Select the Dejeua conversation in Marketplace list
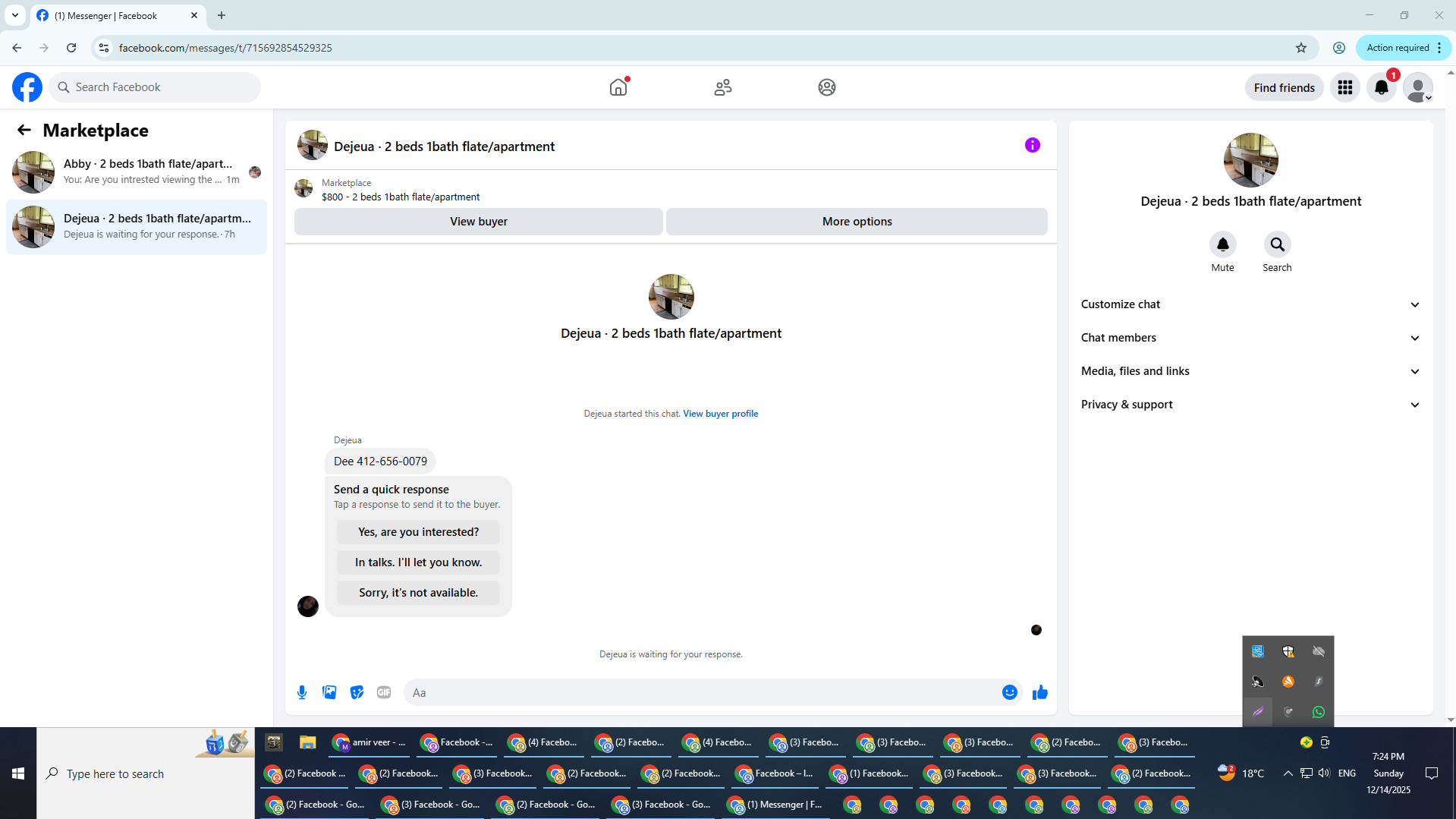 coord(137,226)
